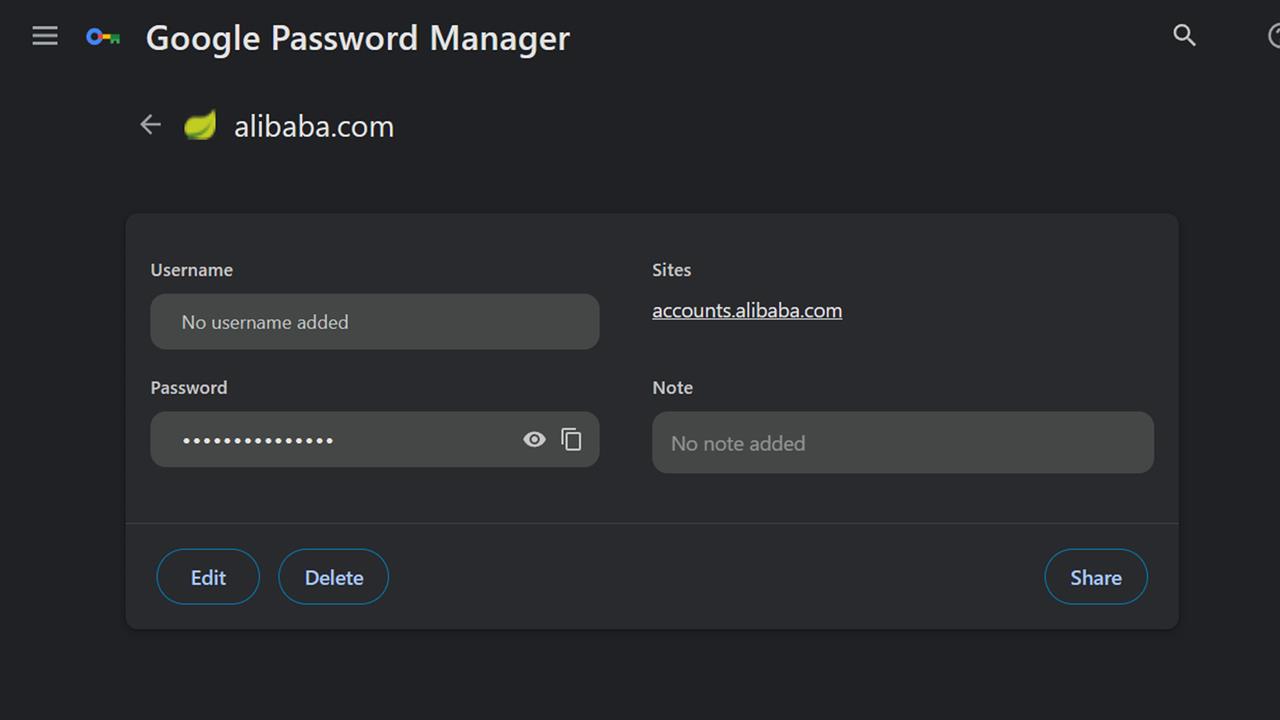1280x720 pixels.
Task: Go back with the arrow beside alibaba.com
Action: click(150, 125)
